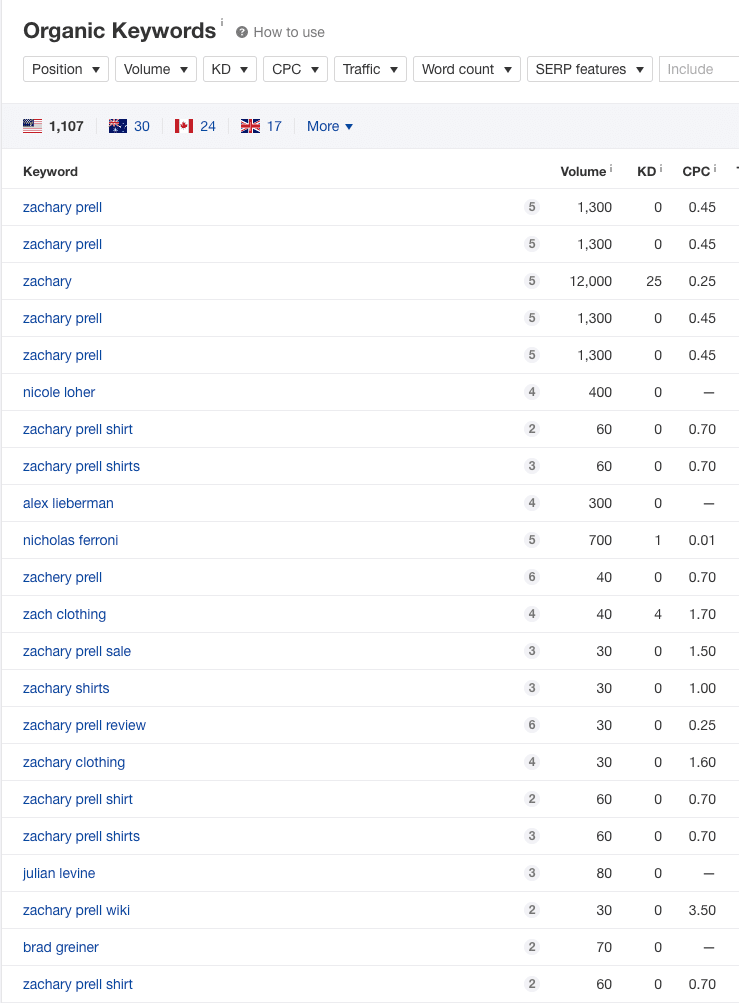Open the Traffic filter dropdown

pyautogui.click(x=370, y=69)
